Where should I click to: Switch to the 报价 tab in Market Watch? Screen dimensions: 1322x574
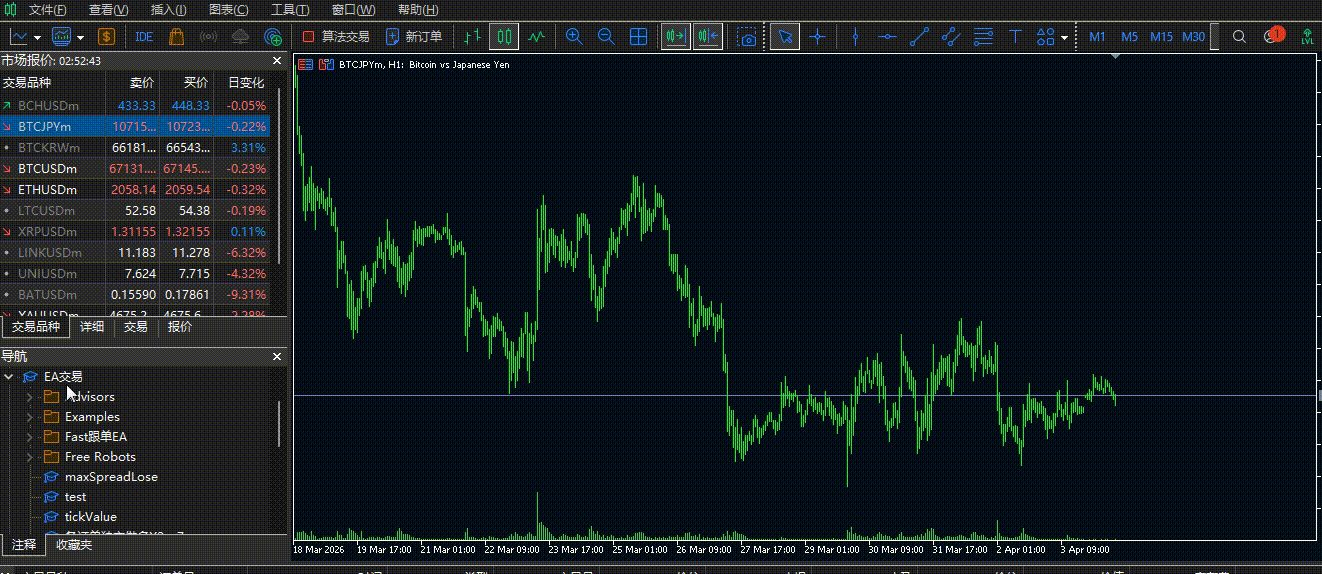coord(180,327)
